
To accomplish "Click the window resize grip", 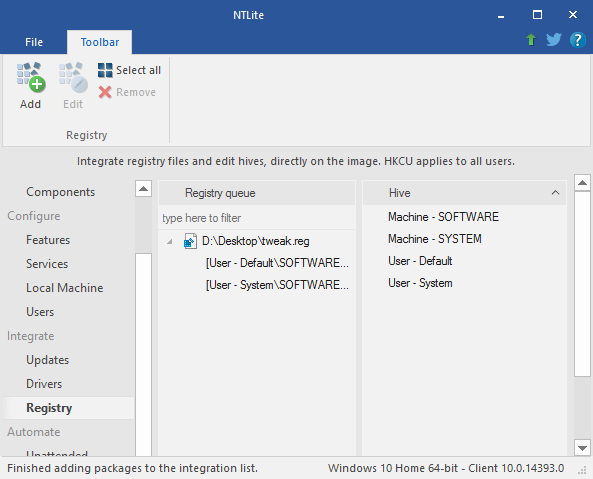I will [x=582, y=470].
